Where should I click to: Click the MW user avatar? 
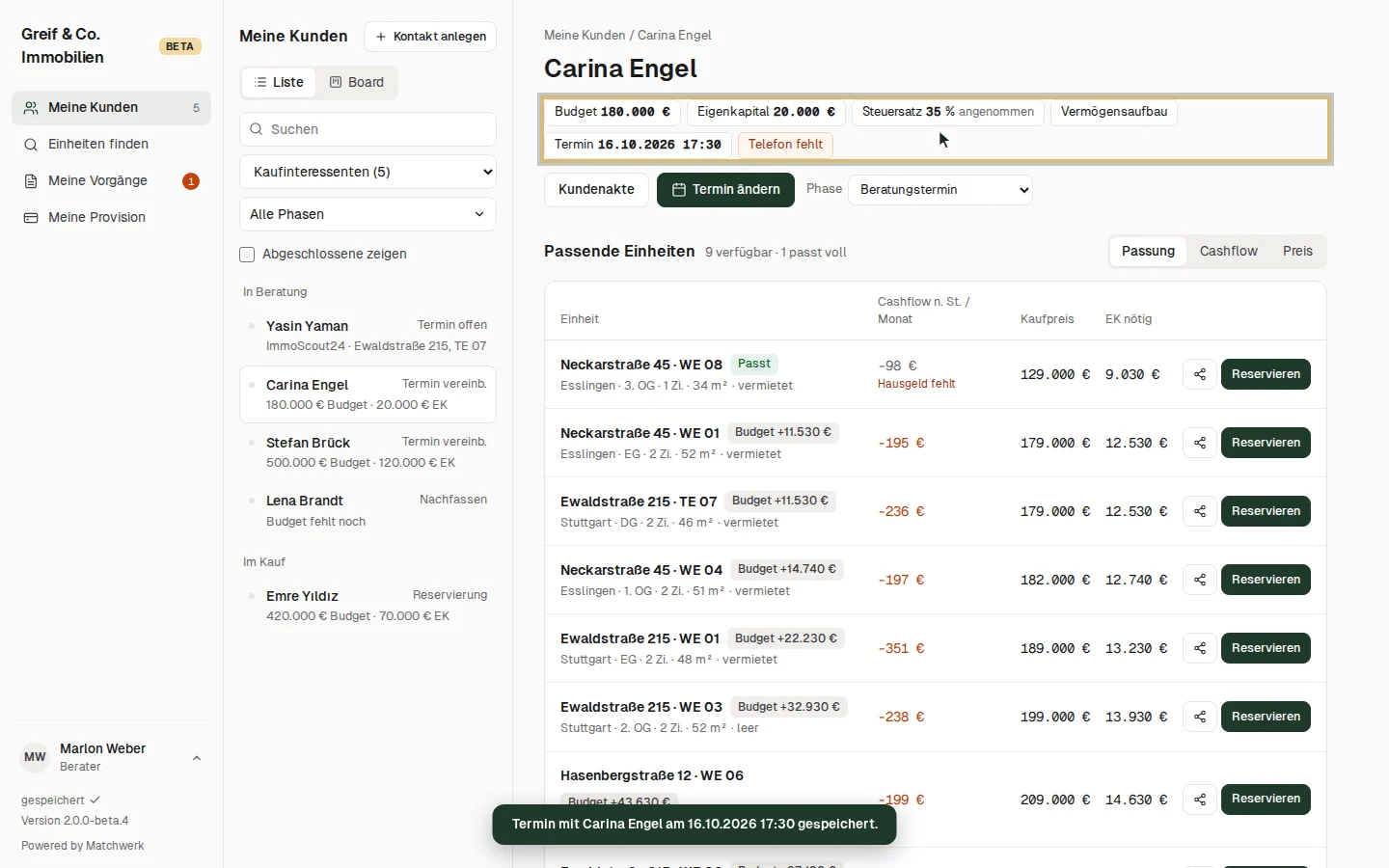[36, 757]
